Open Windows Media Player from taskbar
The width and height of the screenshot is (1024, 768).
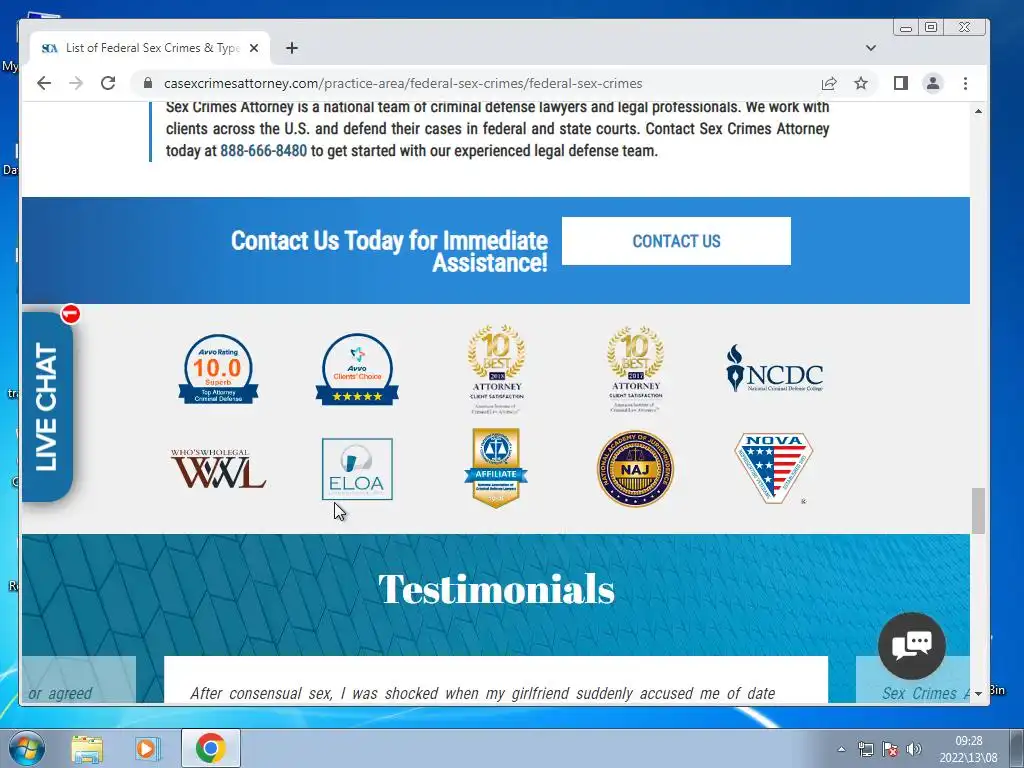pyautogui.click(x=148, y=749)
